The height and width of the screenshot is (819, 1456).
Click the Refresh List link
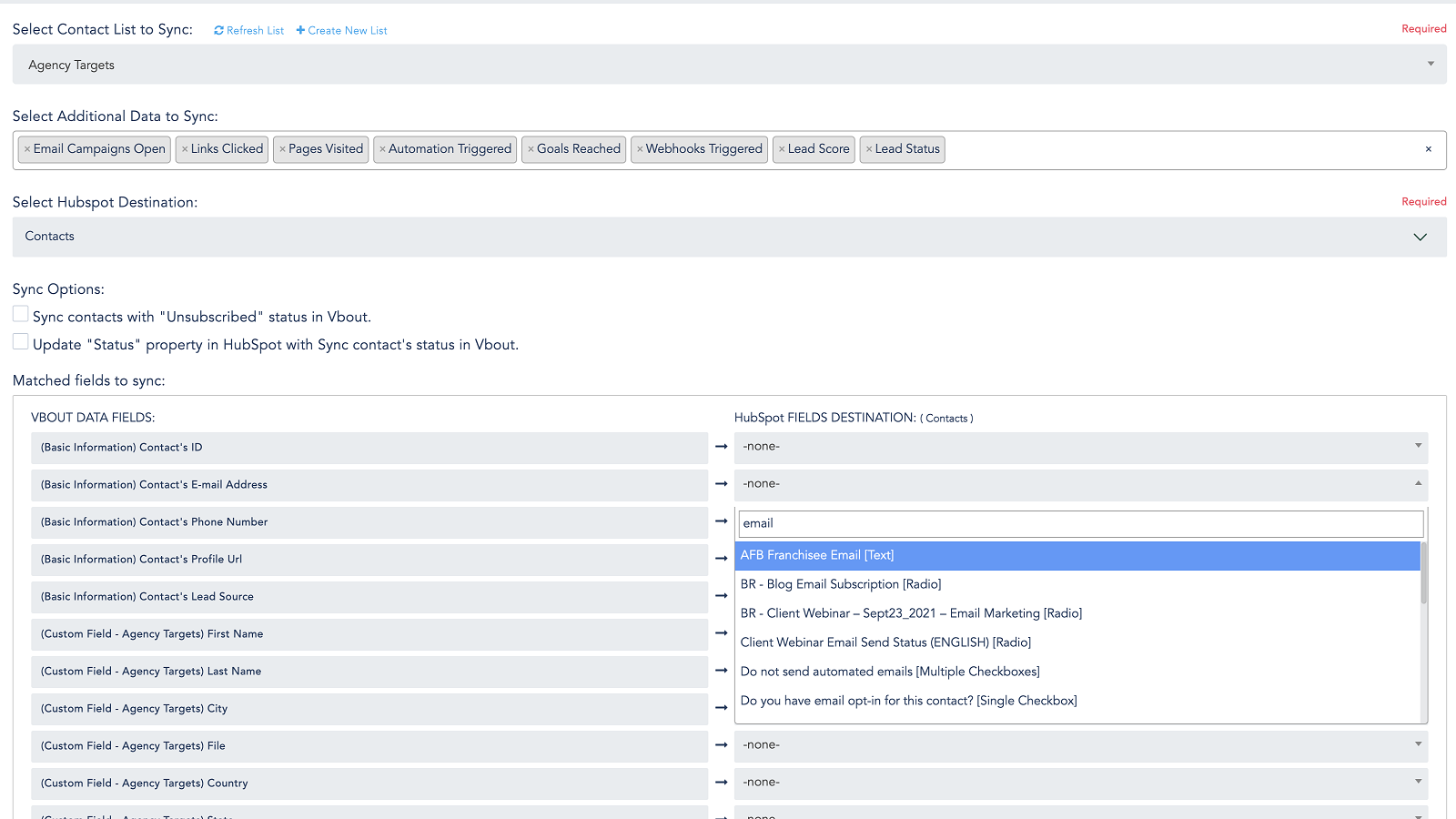pos(248,30)
